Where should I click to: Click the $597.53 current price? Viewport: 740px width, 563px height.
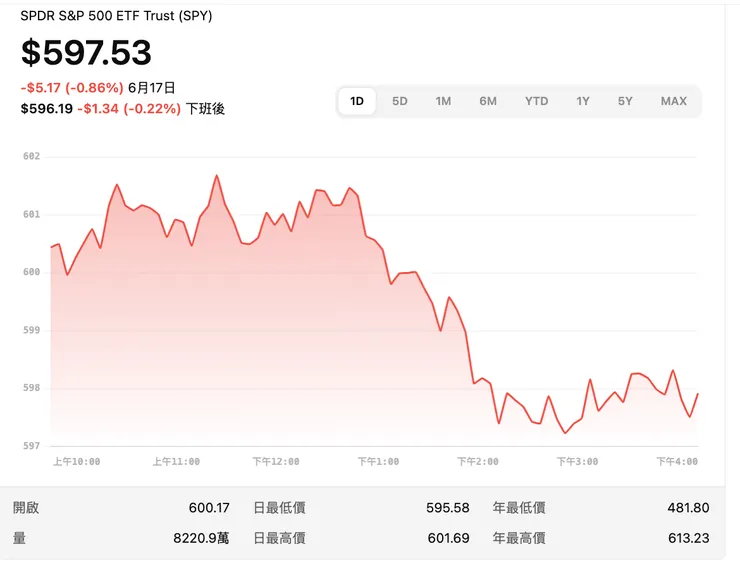87,52
